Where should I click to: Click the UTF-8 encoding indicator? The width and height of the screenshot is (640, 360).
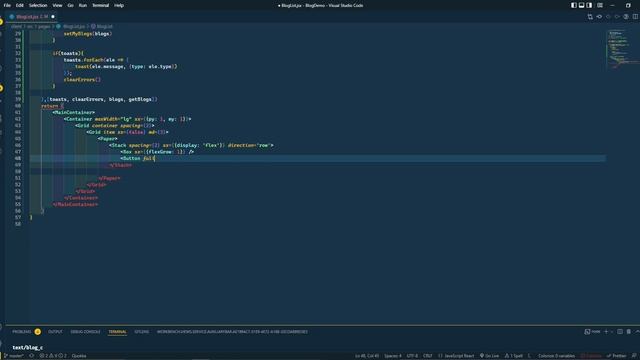[x=412, y=356]
